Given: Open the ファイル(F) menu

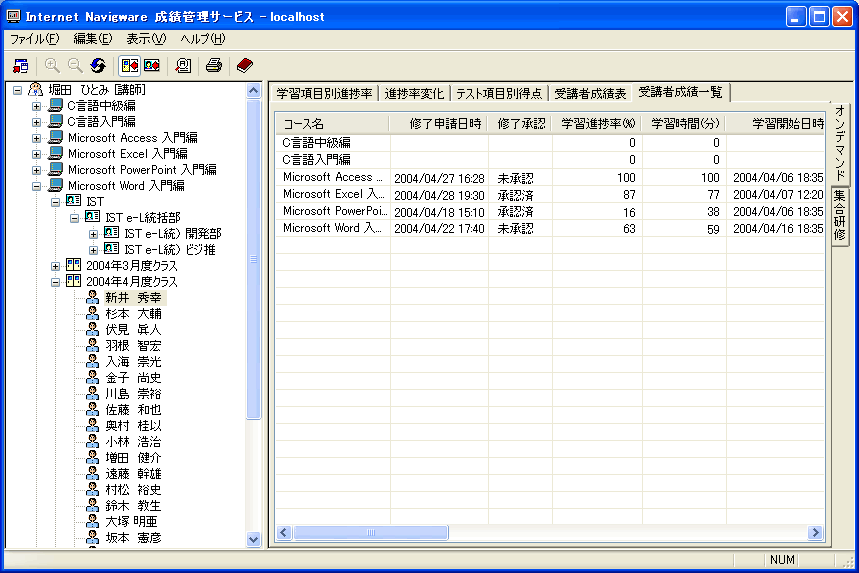Looking at the screenshot, I should (35, 39).
